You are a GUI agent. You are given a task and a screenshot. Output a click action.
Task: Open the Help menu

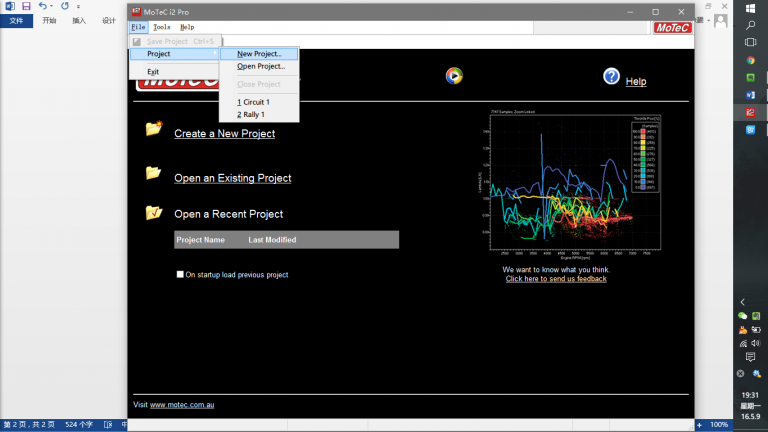pos(187,27)
